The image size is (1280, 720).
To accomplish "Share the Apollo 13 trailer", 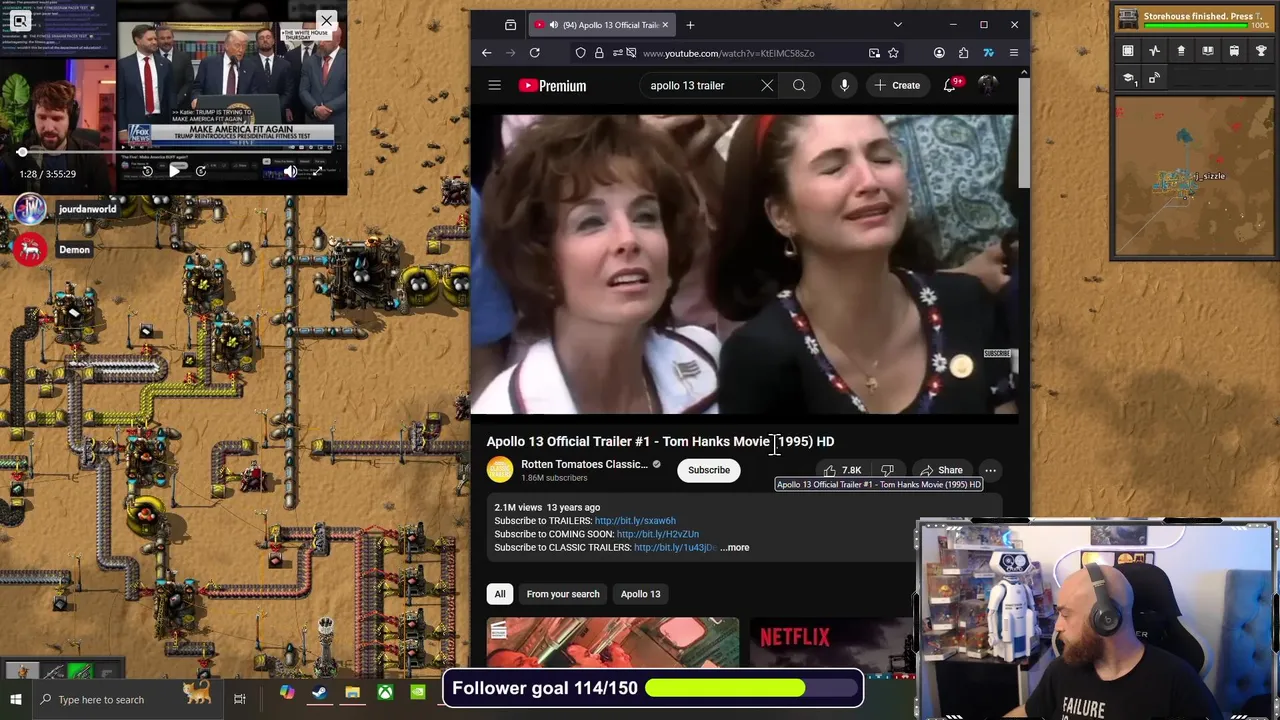I will (x=941, y=470).
